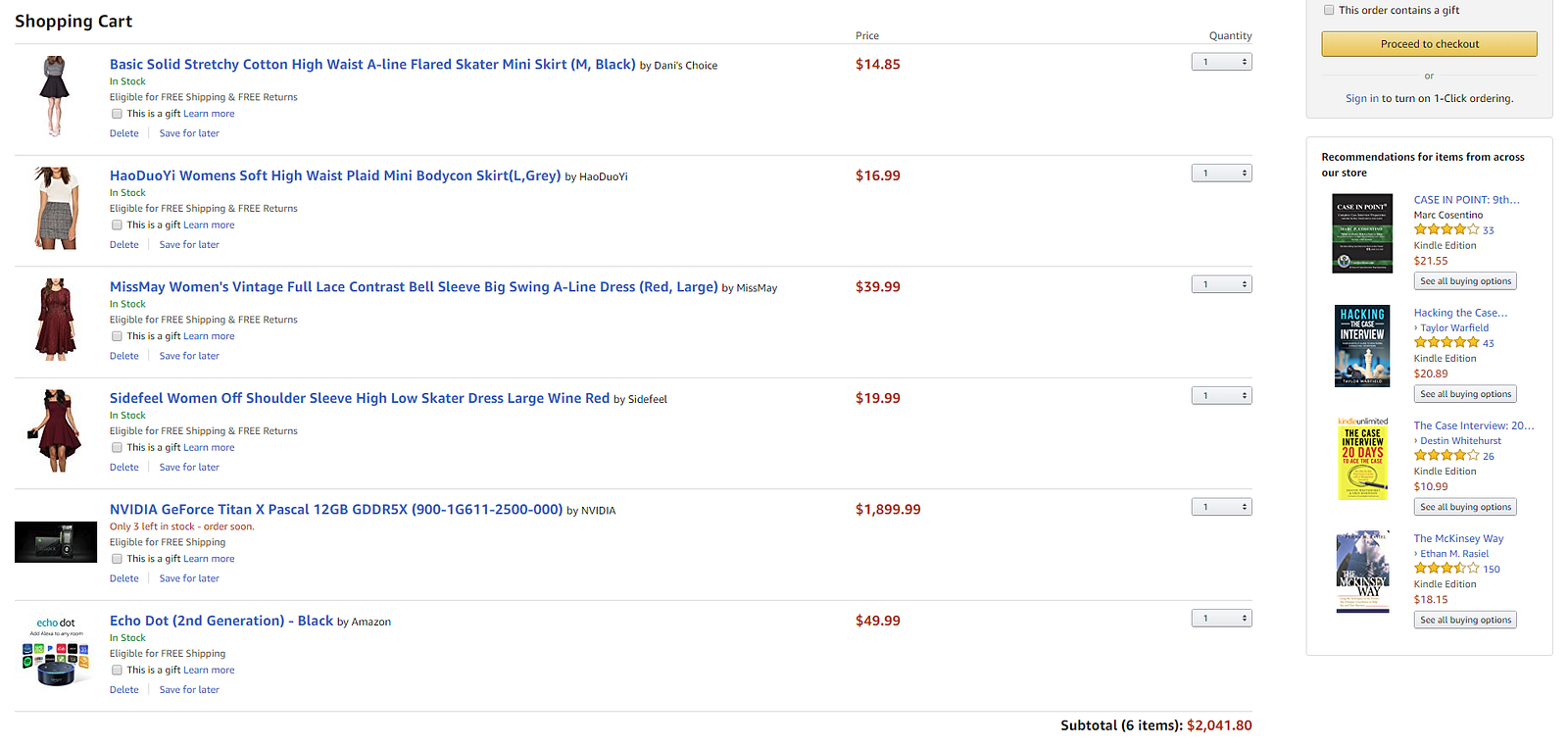Open the plaid bodycon skirt product thumbnail
This screenshot has width=1568, height=748.
point(56,208)
